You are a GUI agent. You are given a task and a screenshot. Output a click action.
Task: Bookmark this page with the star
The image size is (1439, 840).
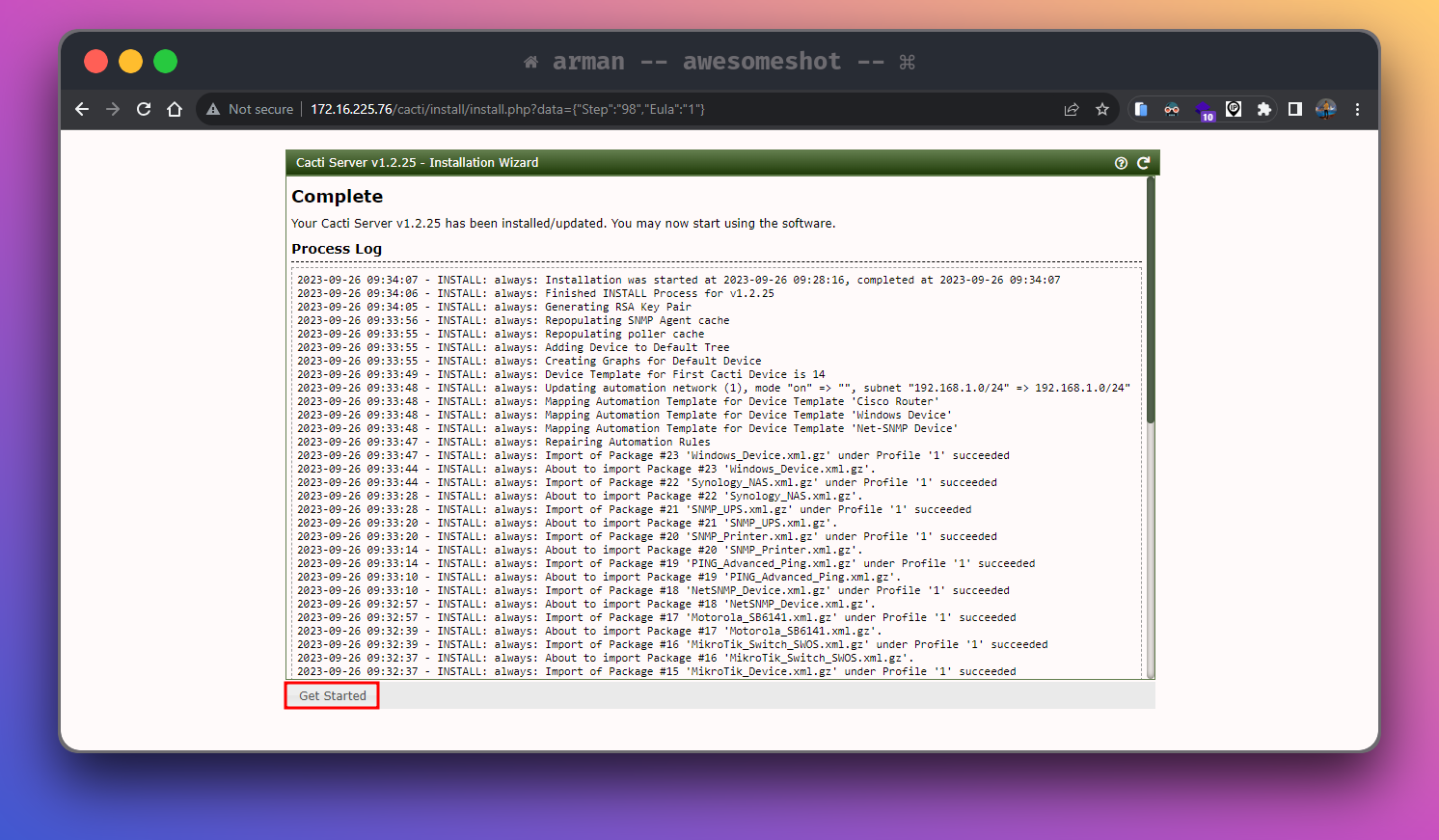[x=1102, y=109]
